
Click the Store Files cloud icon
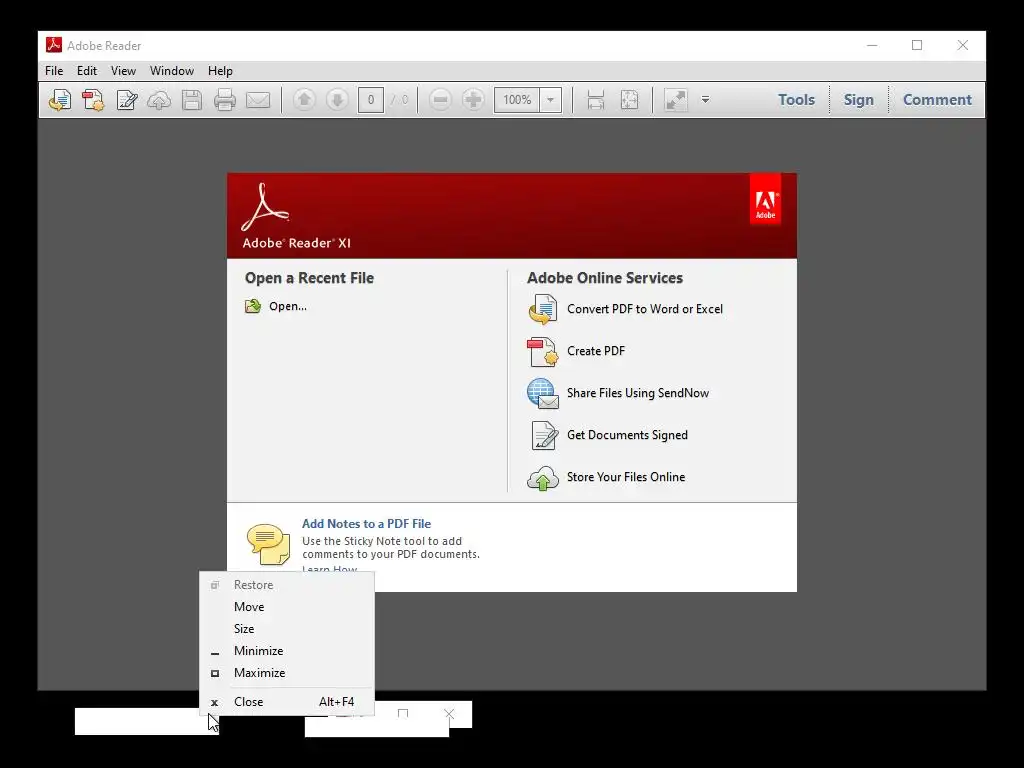(543, 478)
